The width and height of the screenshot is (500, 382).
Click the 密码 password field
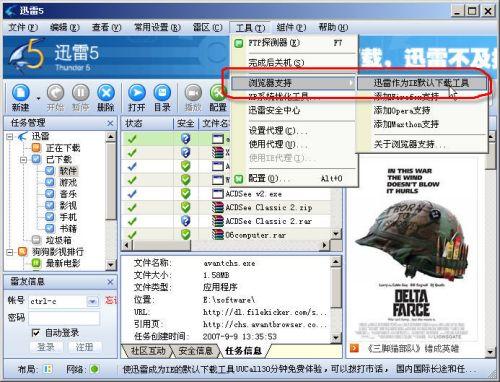coord(64,318)
